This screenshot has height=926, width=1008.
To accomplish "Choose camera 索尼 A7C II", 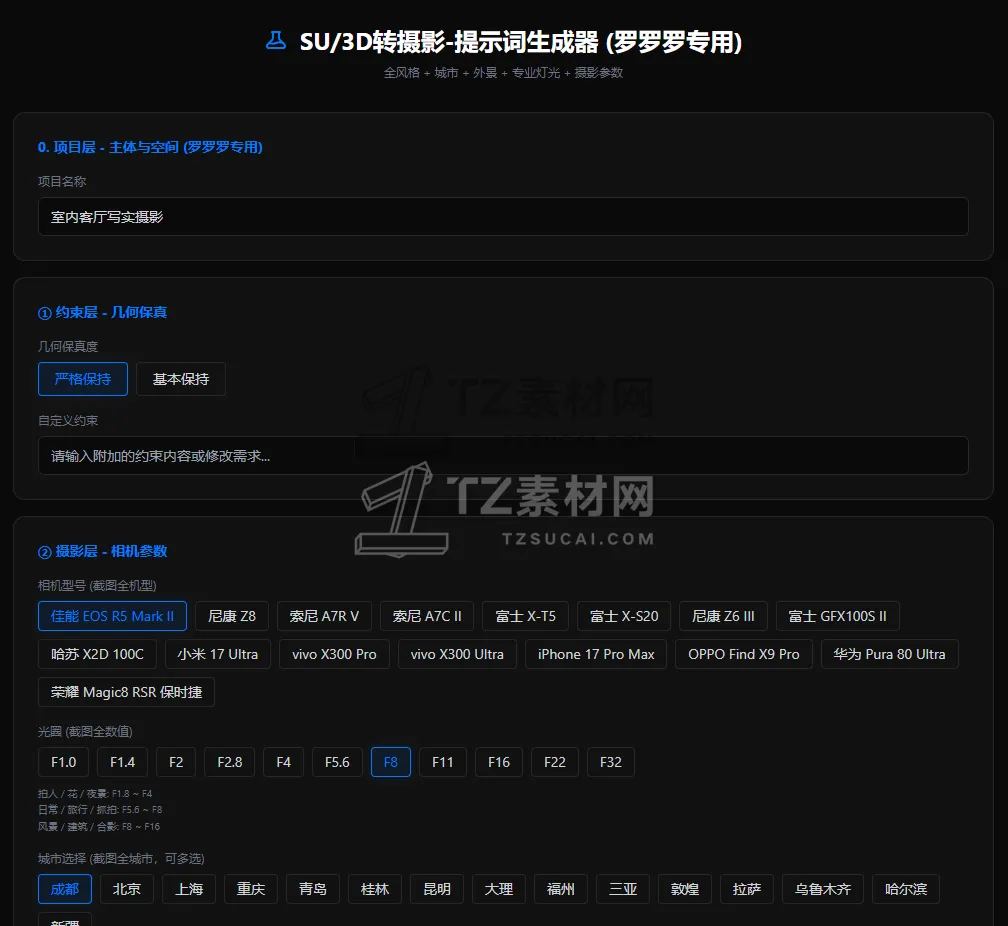I will (427, 616).
